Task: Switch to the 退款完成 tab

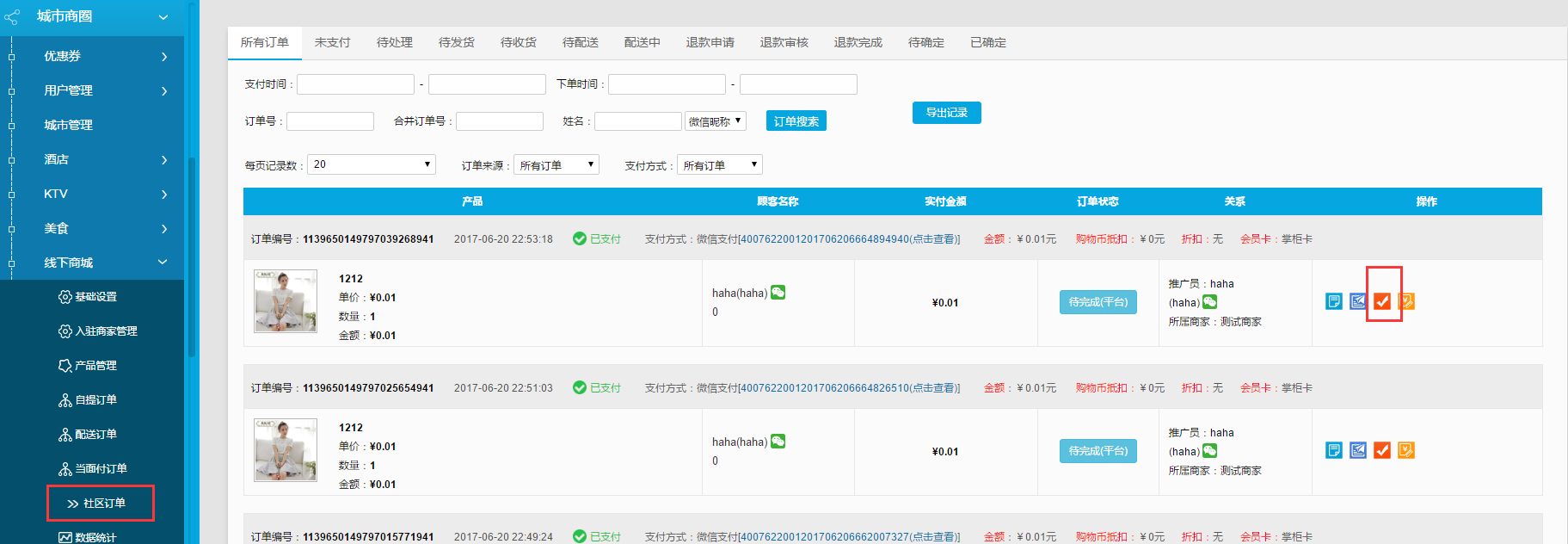Action: tap(858, 42)
